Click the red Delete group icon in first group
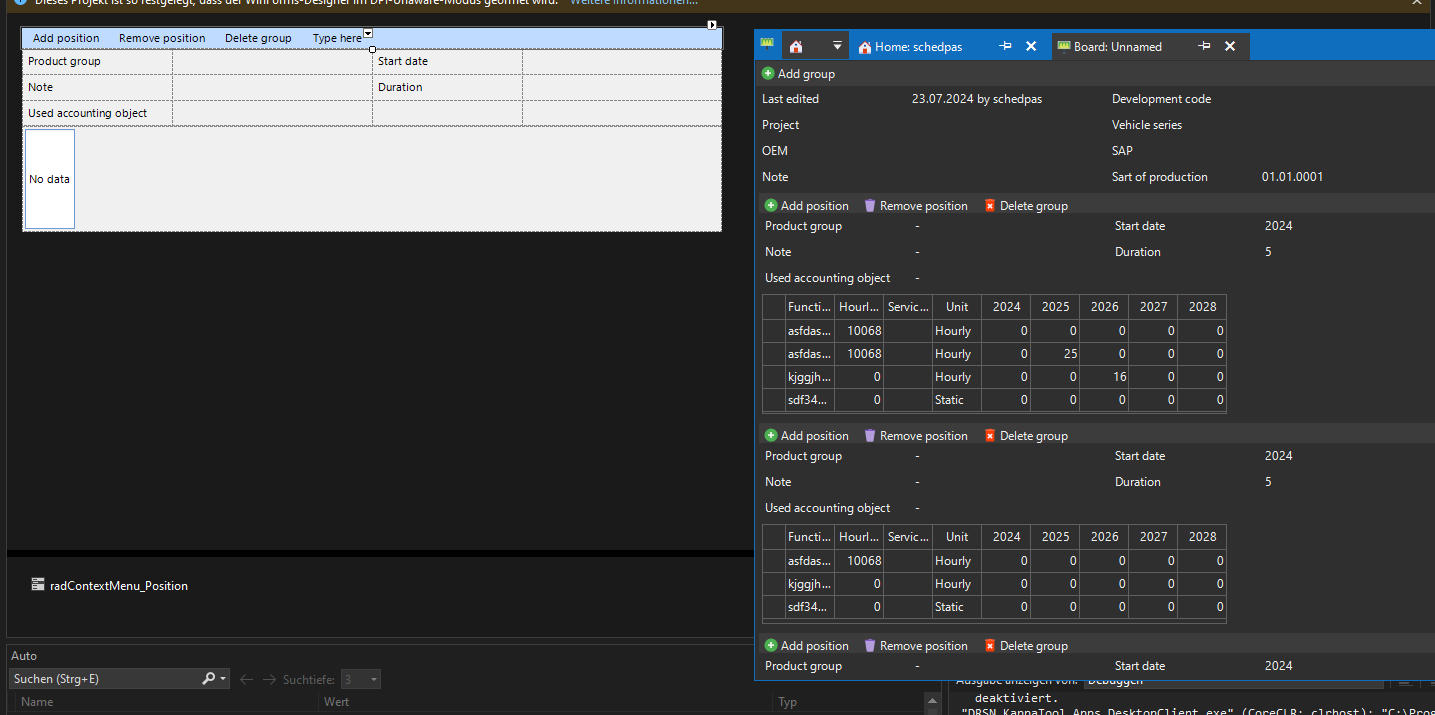This screenshot has height=715, width=1435. pos(990,205)
